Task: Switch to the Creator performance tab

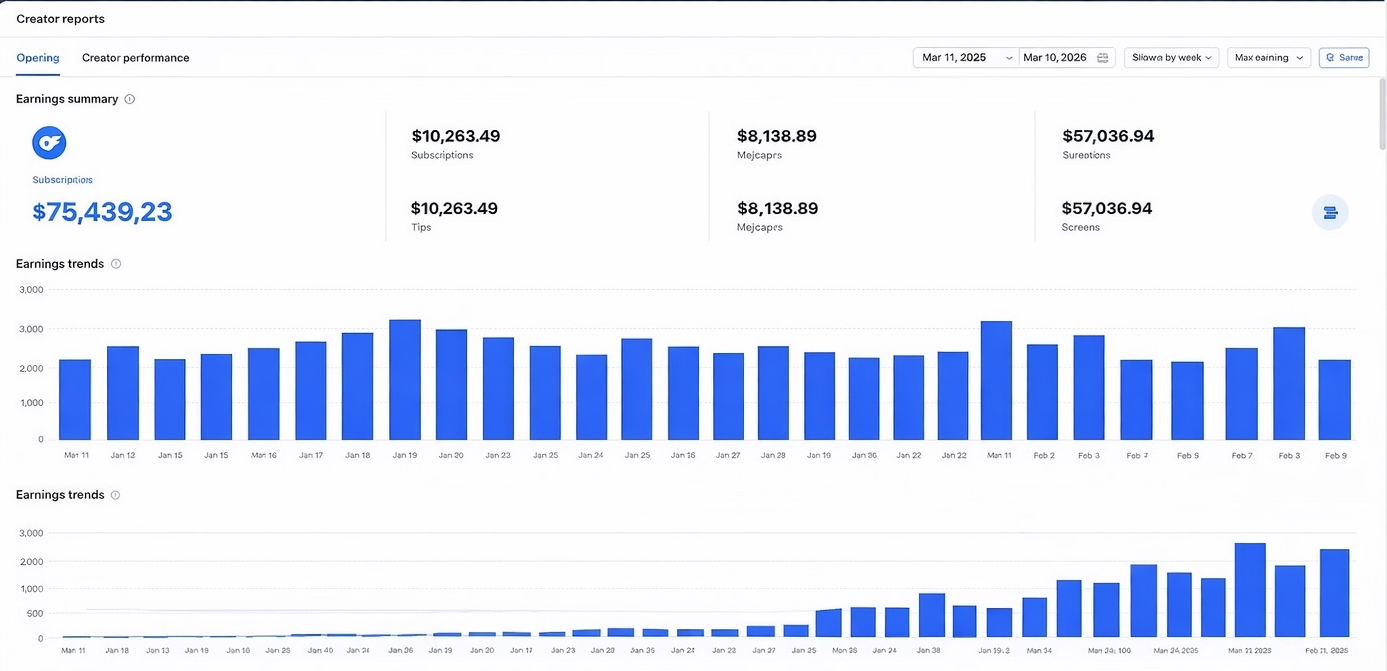Action: coord(135,58)
